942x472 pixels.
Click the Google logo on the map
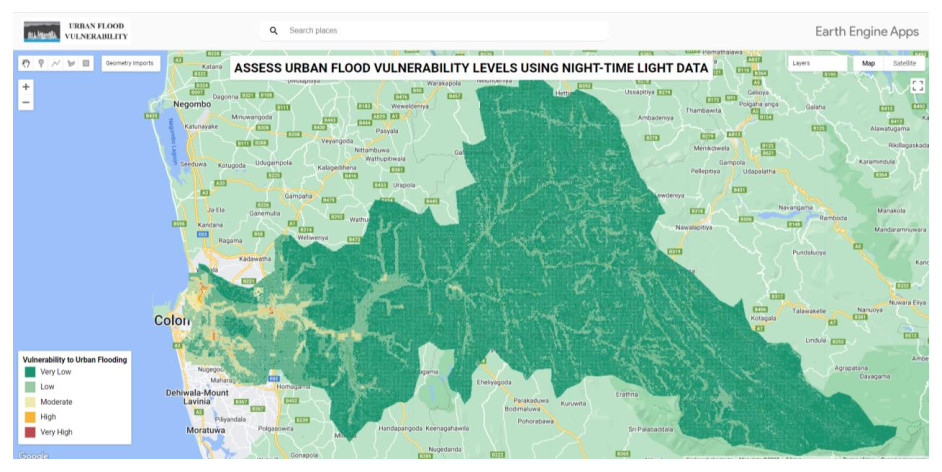[32, 456]
